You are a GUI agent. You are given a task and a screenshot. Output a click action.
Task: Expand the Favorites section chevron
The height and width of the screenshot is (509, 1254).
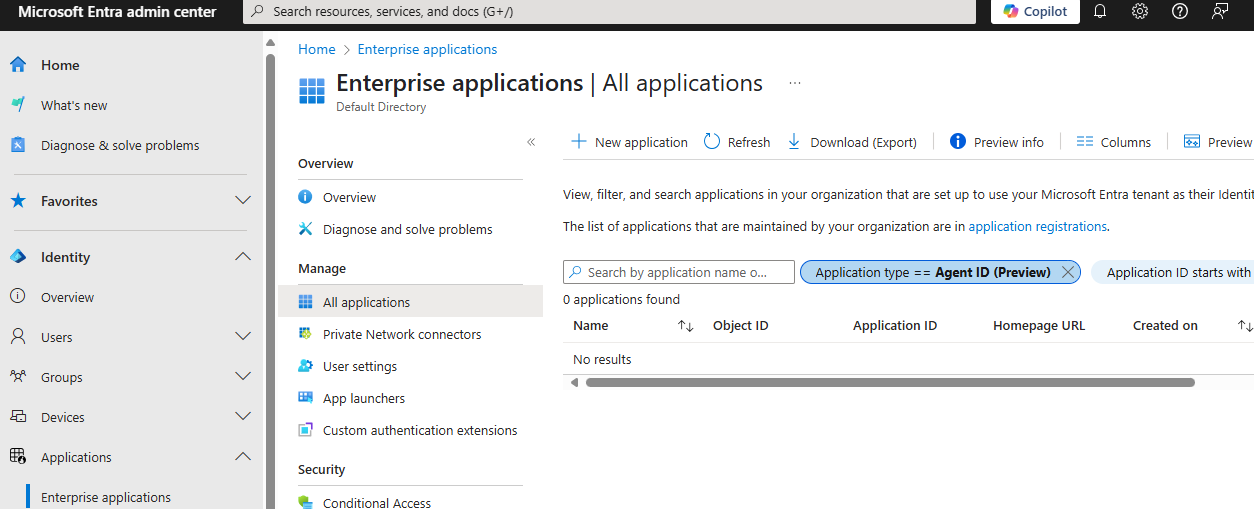tap(243, 201)
